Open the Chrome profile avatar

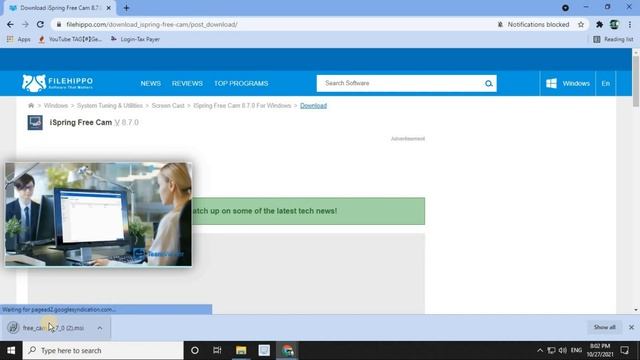[x=614, y=24]
